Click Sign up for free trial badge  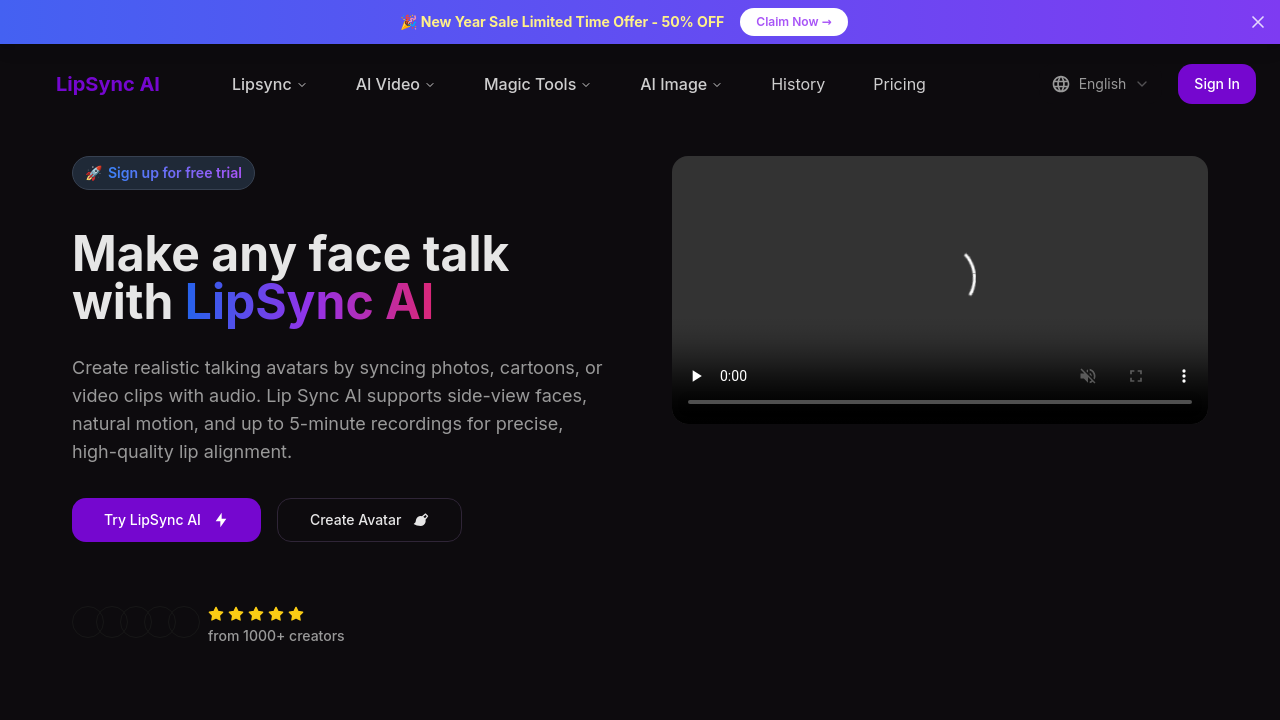(x=163, y=173)
